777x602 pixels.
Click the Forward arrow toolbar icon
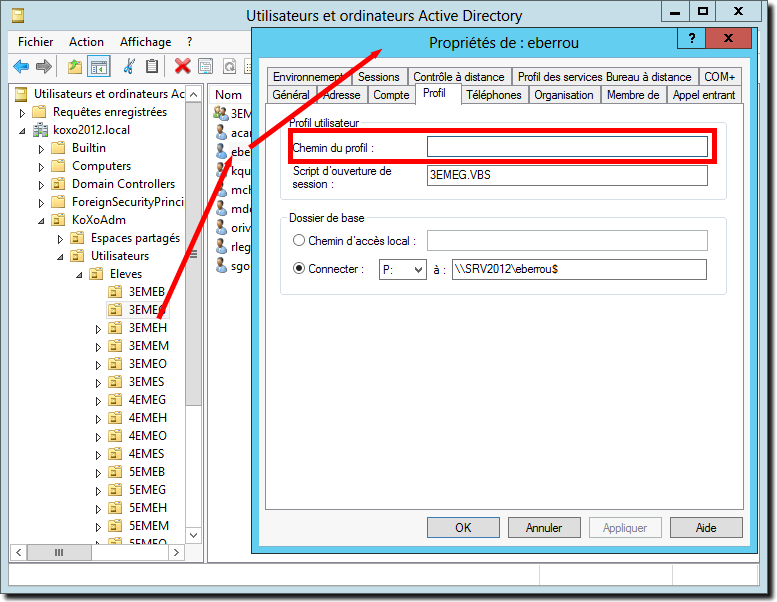pyautogui.click(x=43, y=66)
